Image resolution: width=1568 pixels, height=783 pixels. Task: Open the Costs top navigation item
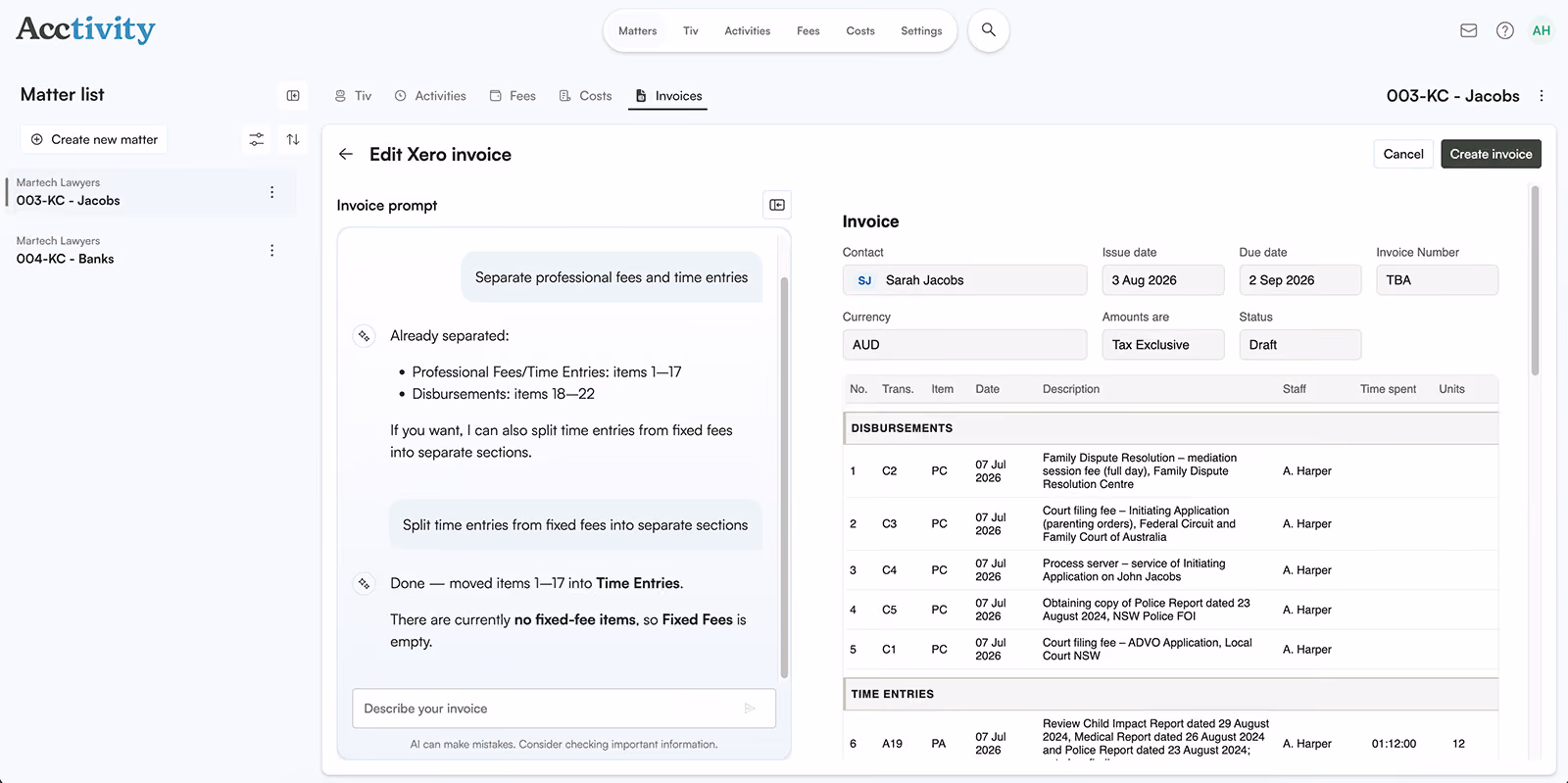point(859,31)
